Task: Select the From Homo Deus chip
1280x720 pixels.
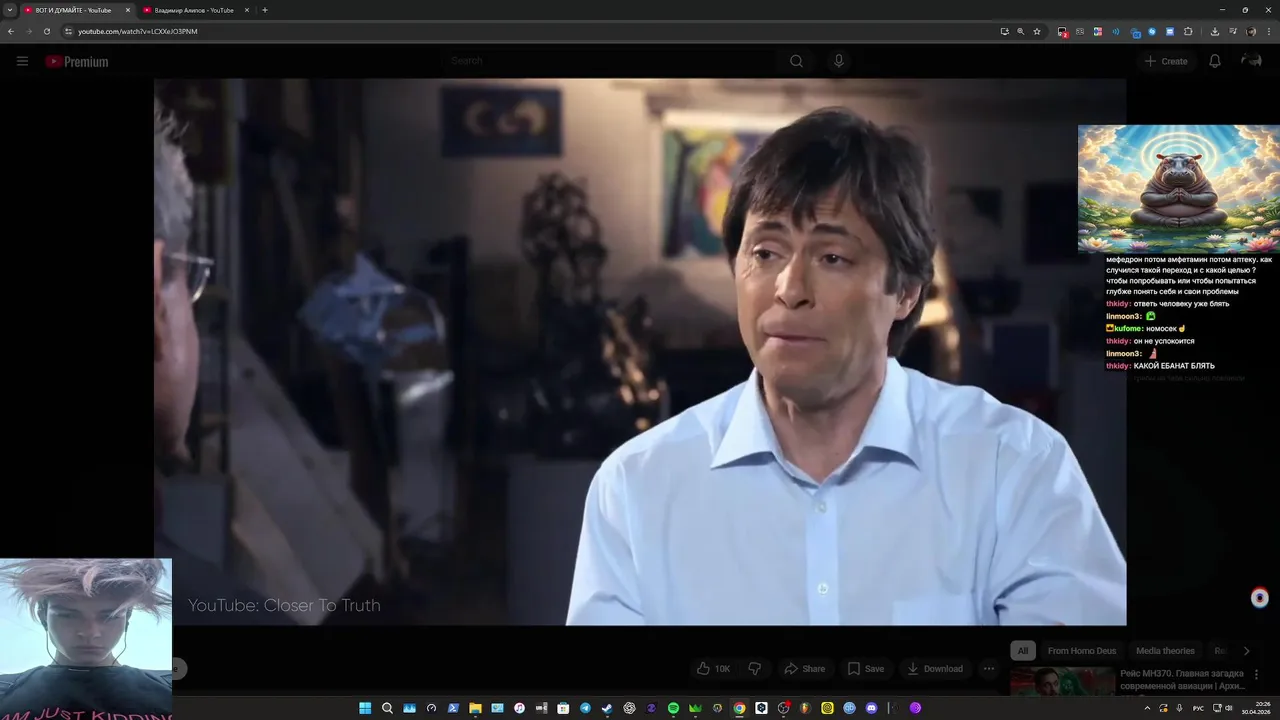Action: (1082, 651)
